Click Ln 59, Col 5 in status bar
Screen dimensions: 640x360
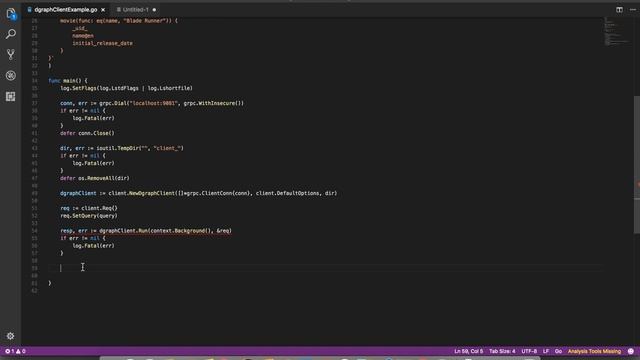click(x=468, y=351)
